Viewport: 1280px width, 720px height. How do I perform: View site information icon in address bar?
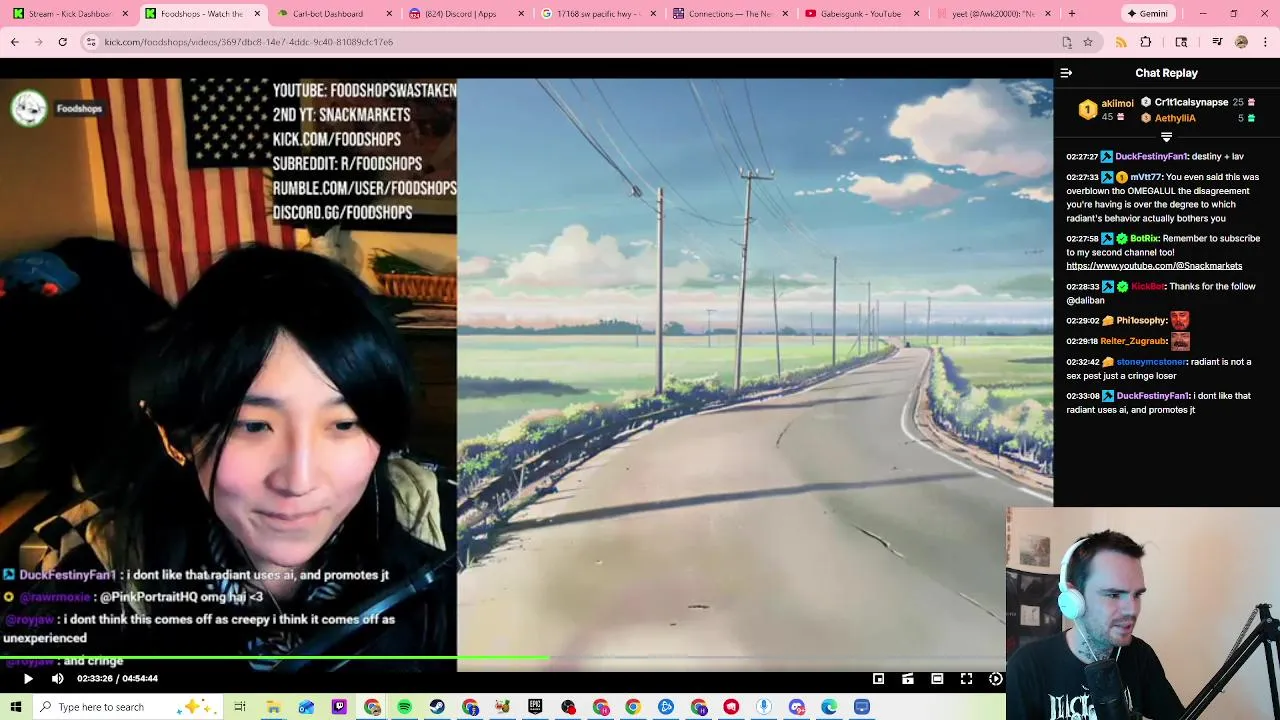coord(91,42)
